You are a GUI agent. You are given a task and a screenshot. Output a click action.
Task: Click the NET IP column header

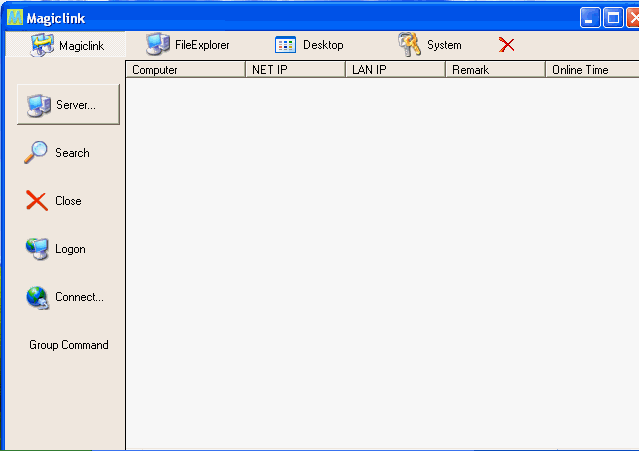(295, 70)
